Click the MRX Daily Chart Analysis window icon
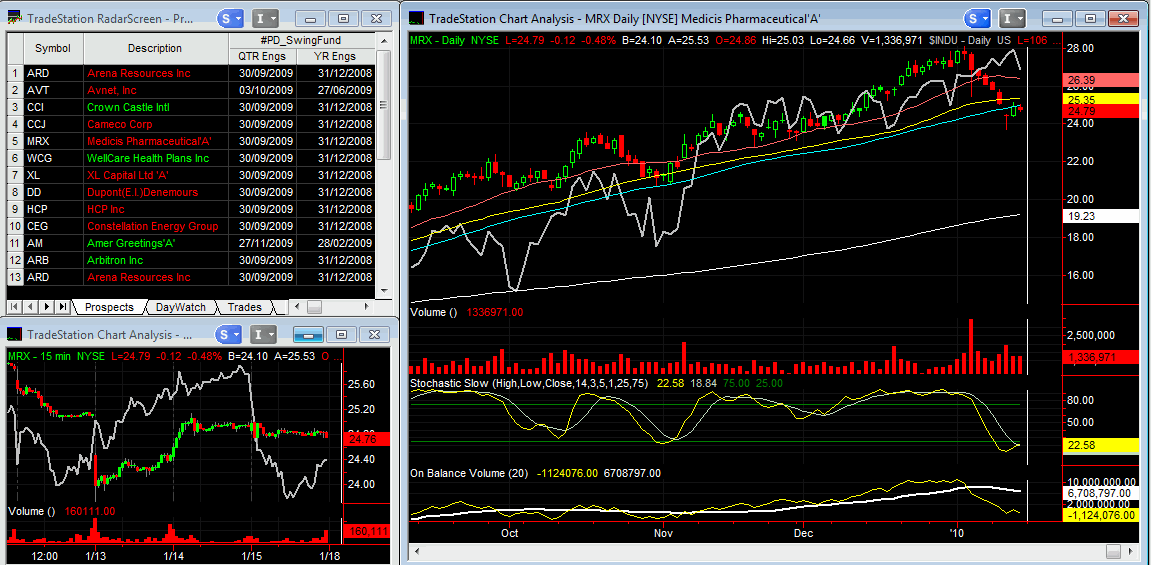The width and height of the screenshot is (1152, 565). (x=417, y=19)
